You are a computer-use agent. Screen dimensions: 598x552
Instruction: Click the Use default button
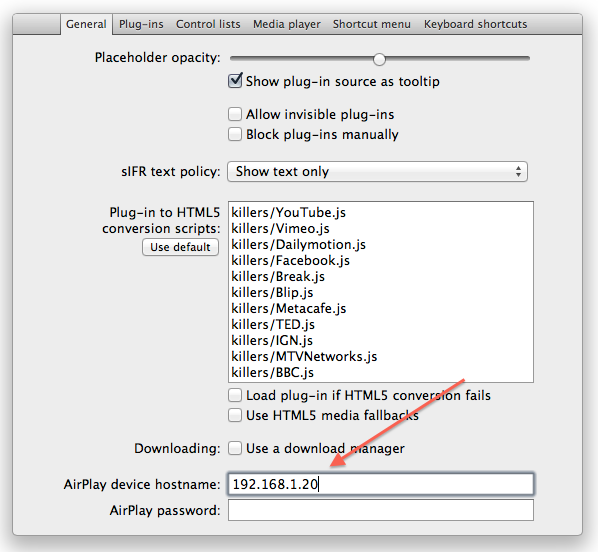180,247
